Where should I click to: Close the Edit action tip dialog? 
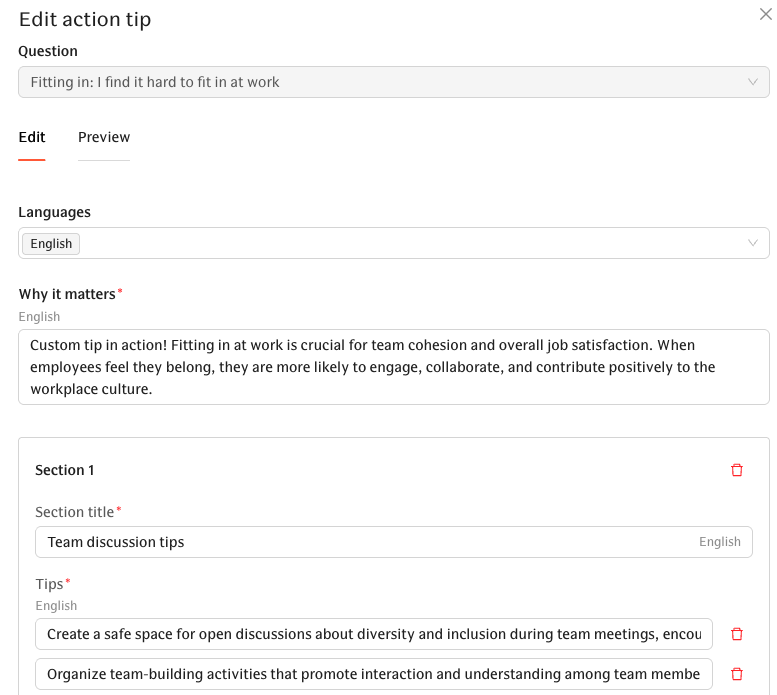tap(765, 14)
